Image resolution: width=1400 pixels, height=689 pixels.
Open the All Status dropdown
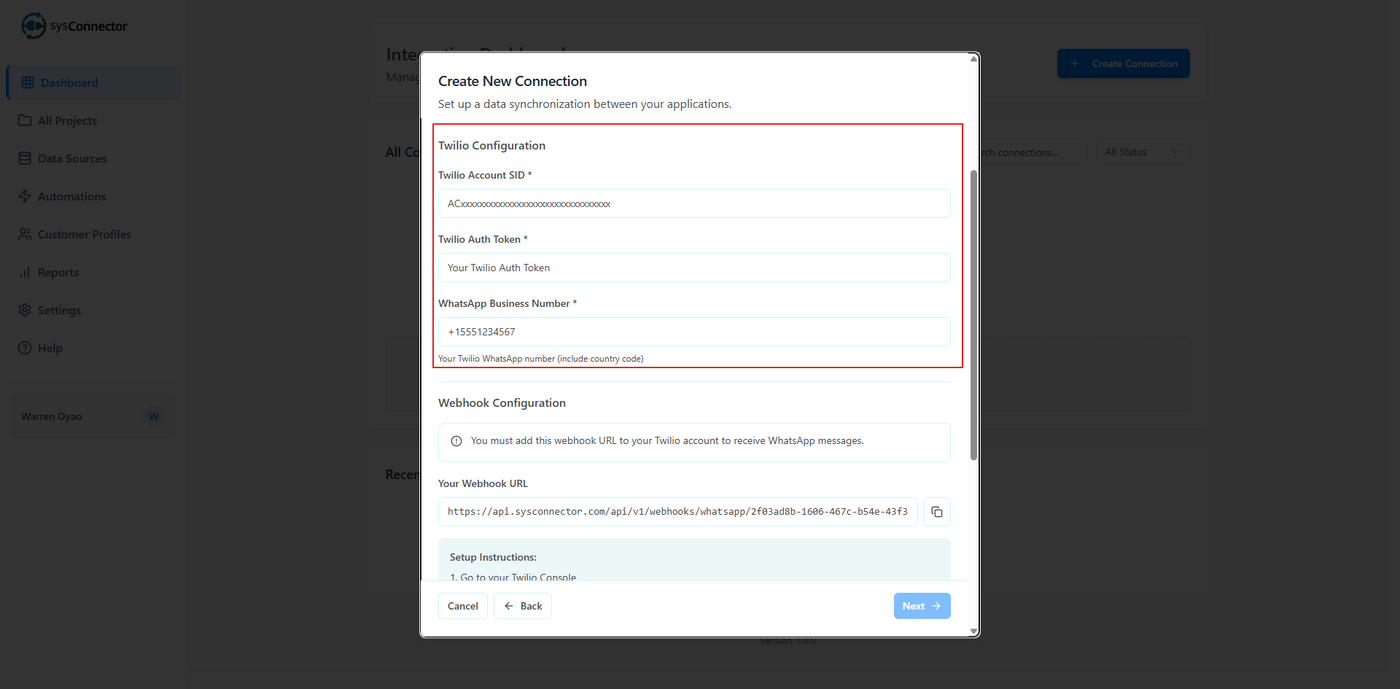1142,152
